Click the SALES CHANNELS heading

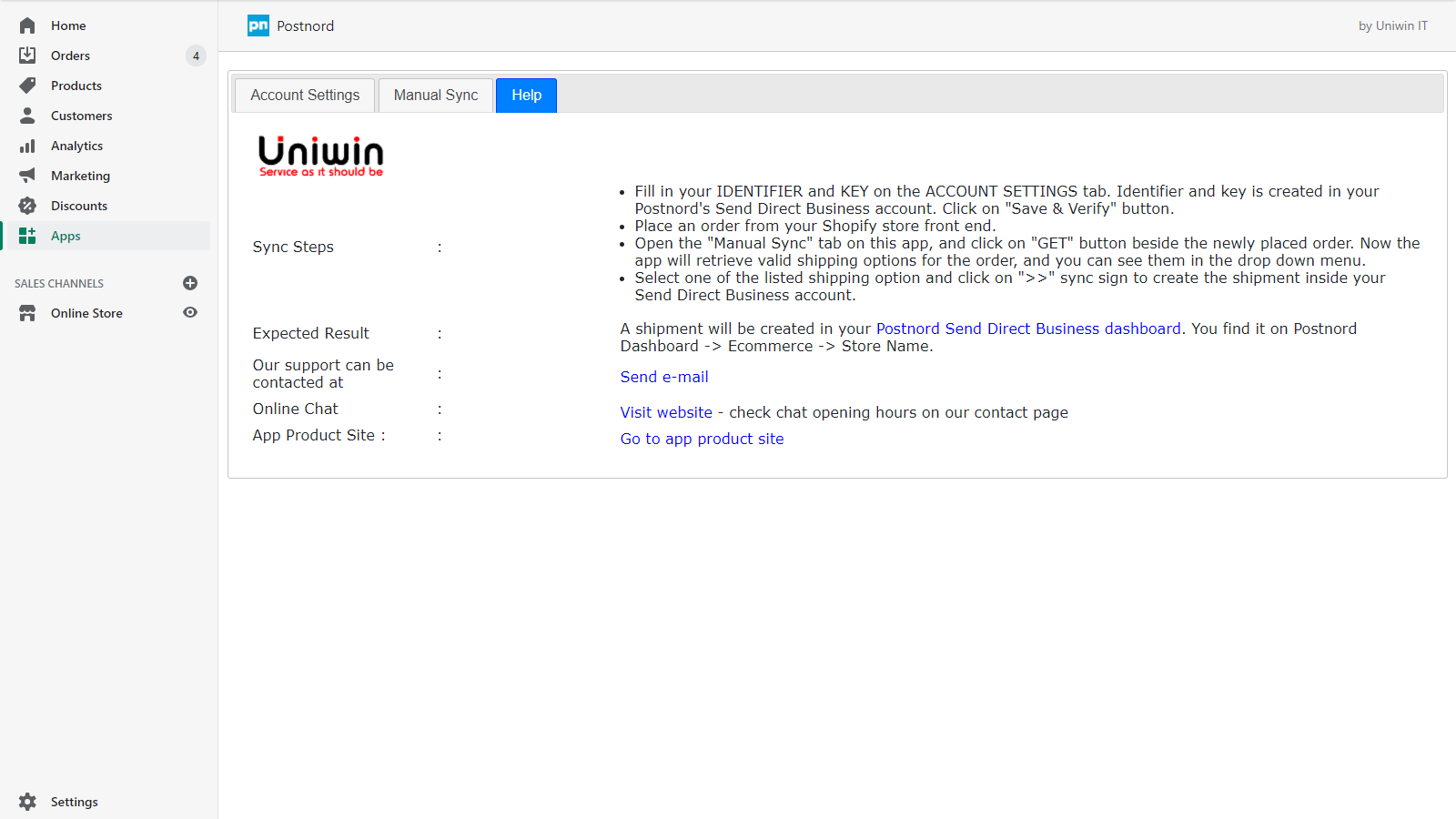click(59, 284)
